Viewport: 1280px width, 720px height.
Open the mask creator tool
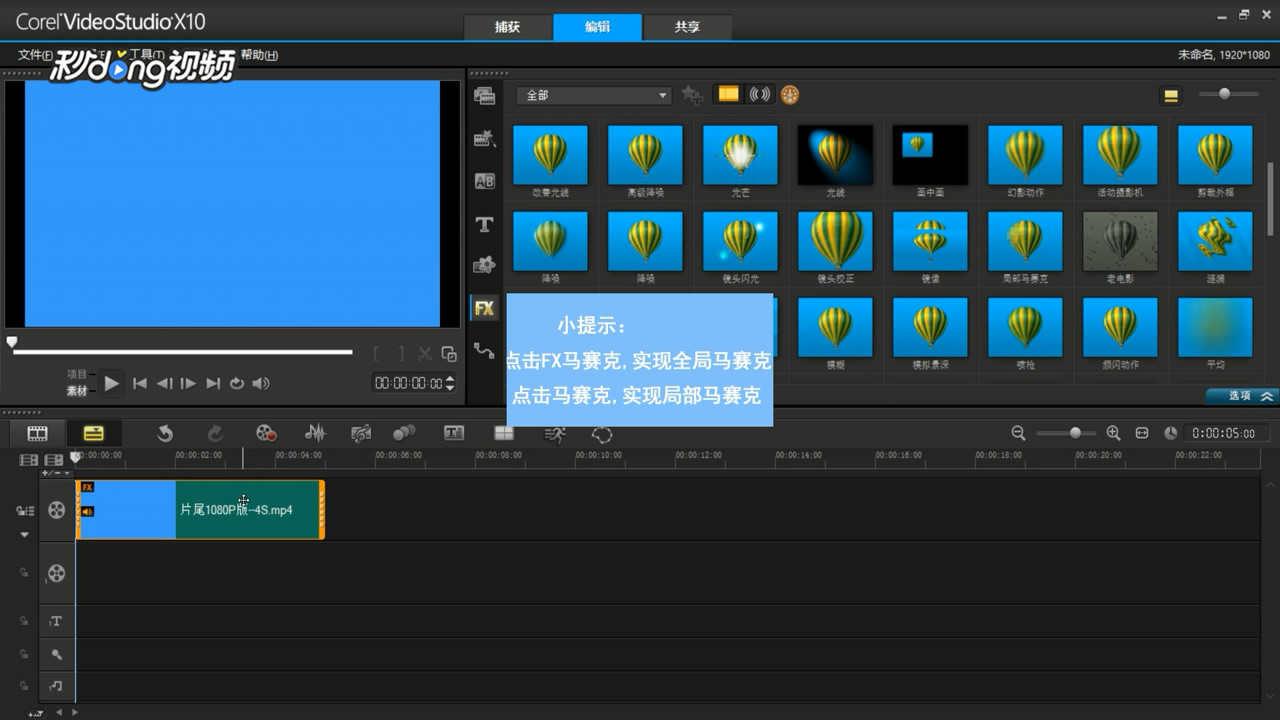pyautogui.click(x=602, y=434)
